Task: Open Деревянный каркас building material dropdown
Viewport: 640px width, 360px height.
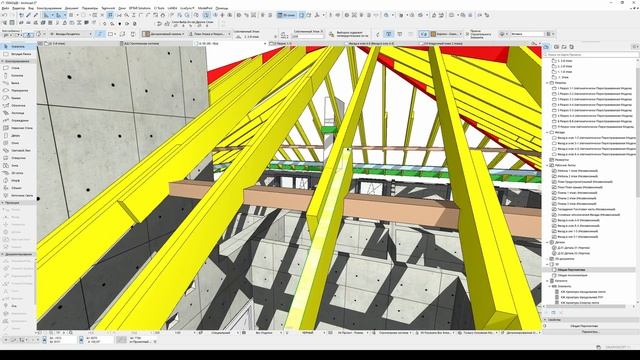Action: 164,34
